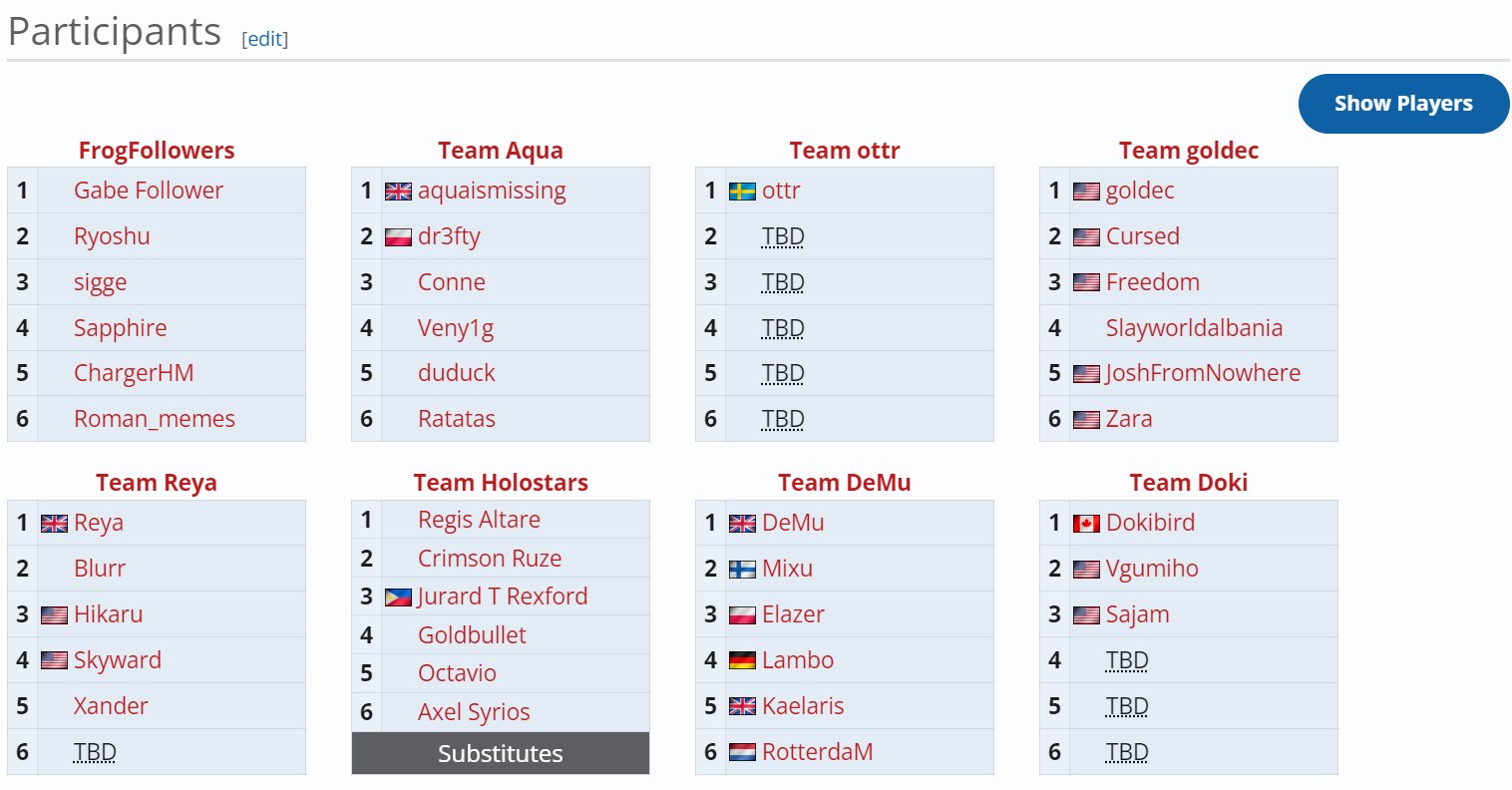This screenshot has width=1512, height=790.
Task: Click the Polish flag beside dr3fty
Action: point(398,237)
